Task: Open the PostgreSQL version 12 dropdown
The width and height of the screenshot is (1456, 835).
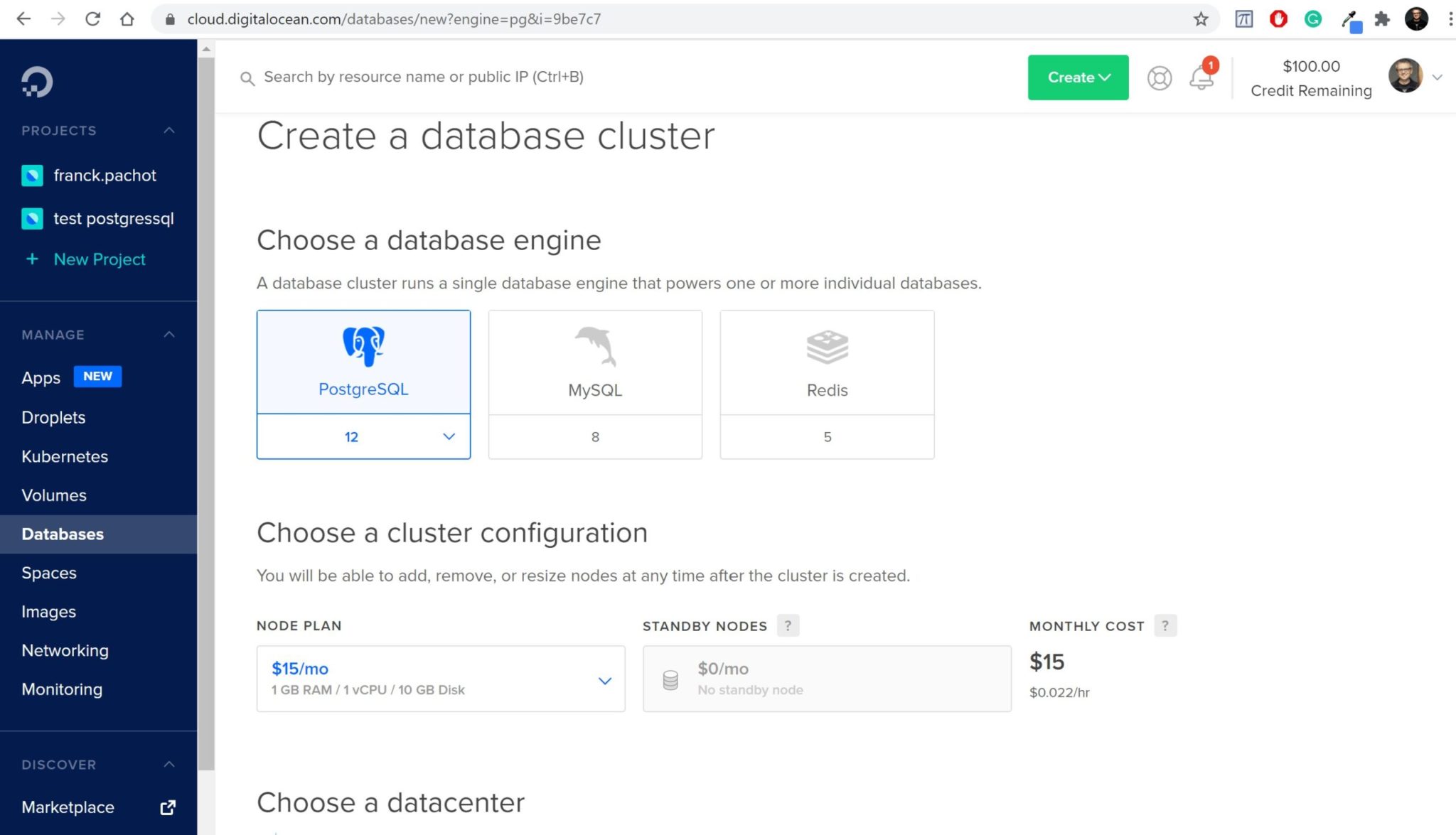Action: [363, 436]
